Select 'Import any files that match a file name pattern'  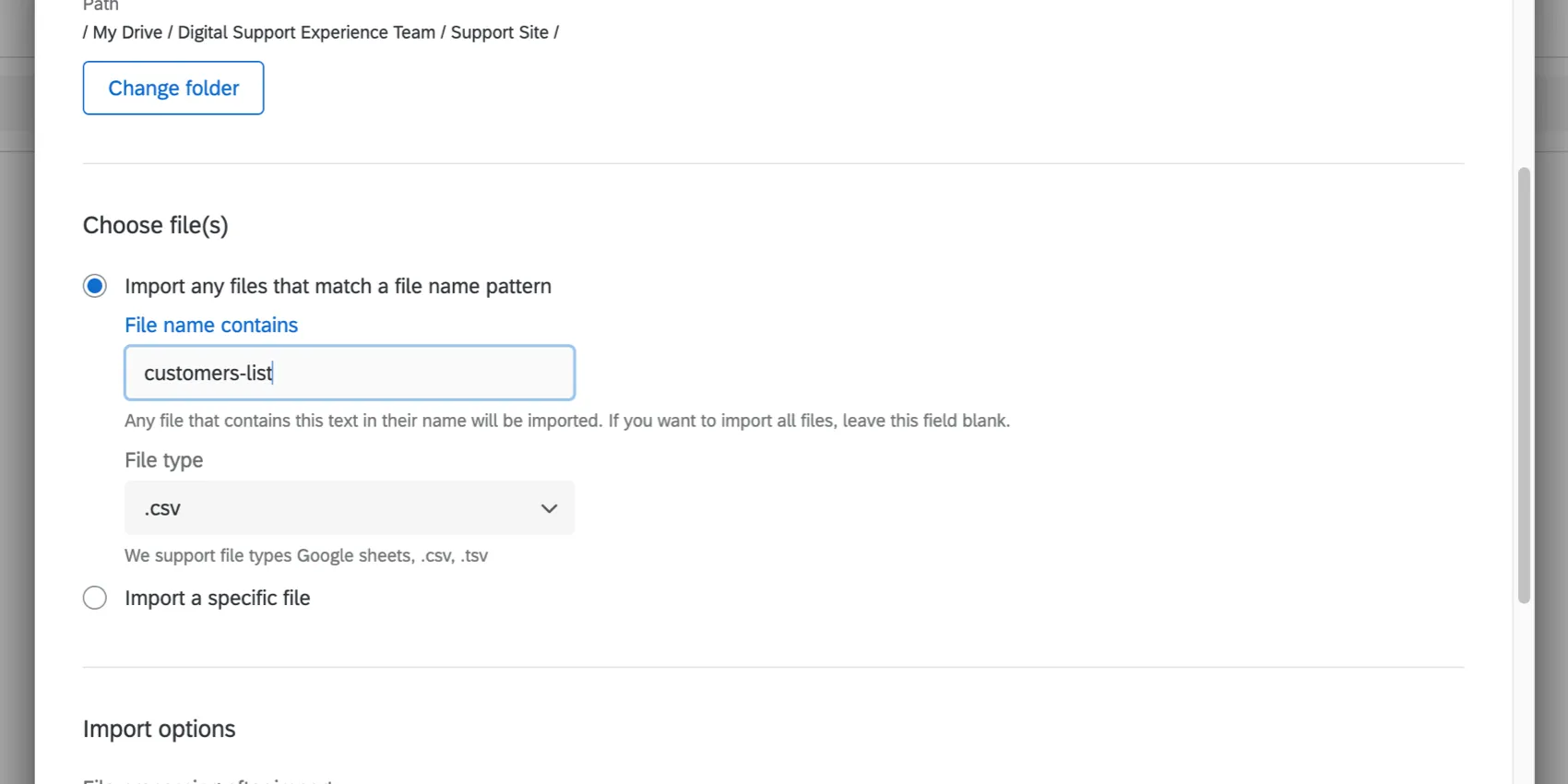click(95, 286)
